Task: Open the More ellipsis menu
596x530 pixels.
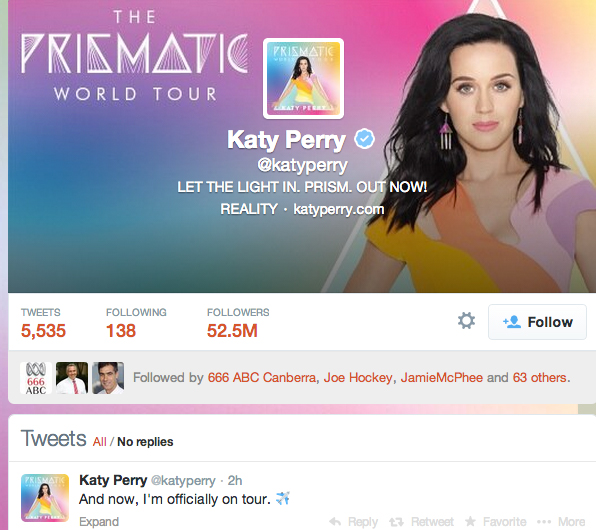Action: pos(562,522)
